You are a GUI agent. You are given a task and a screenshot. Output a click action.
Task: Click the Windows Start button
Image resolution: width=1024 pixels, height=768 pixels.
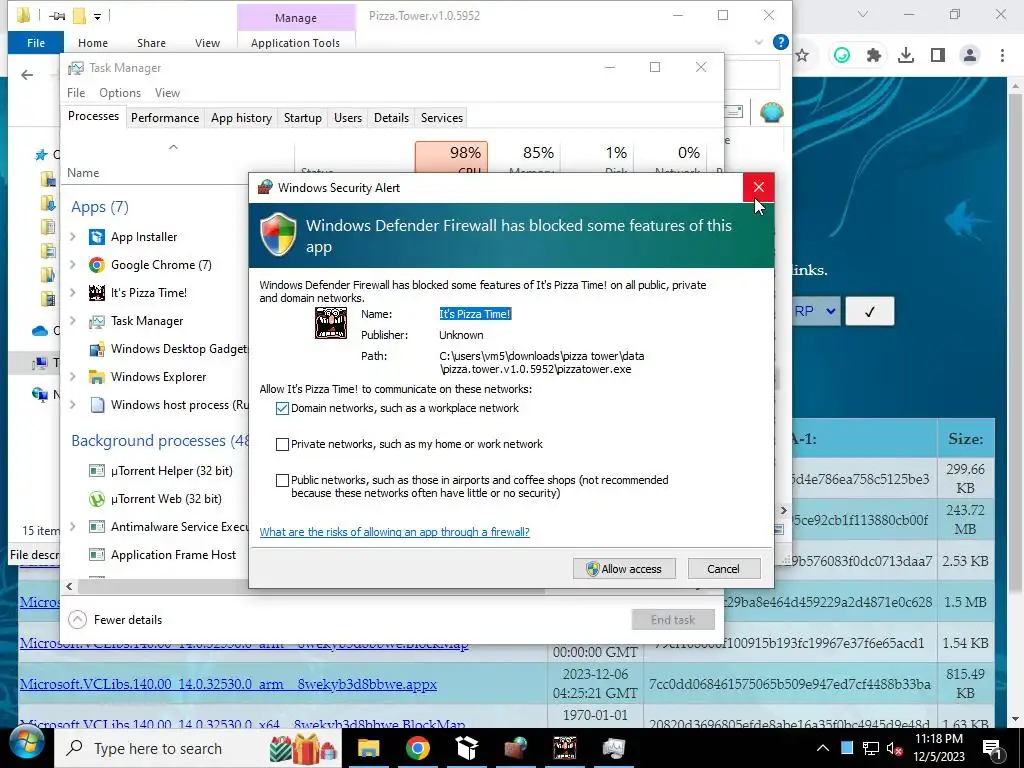click(26, 744)
